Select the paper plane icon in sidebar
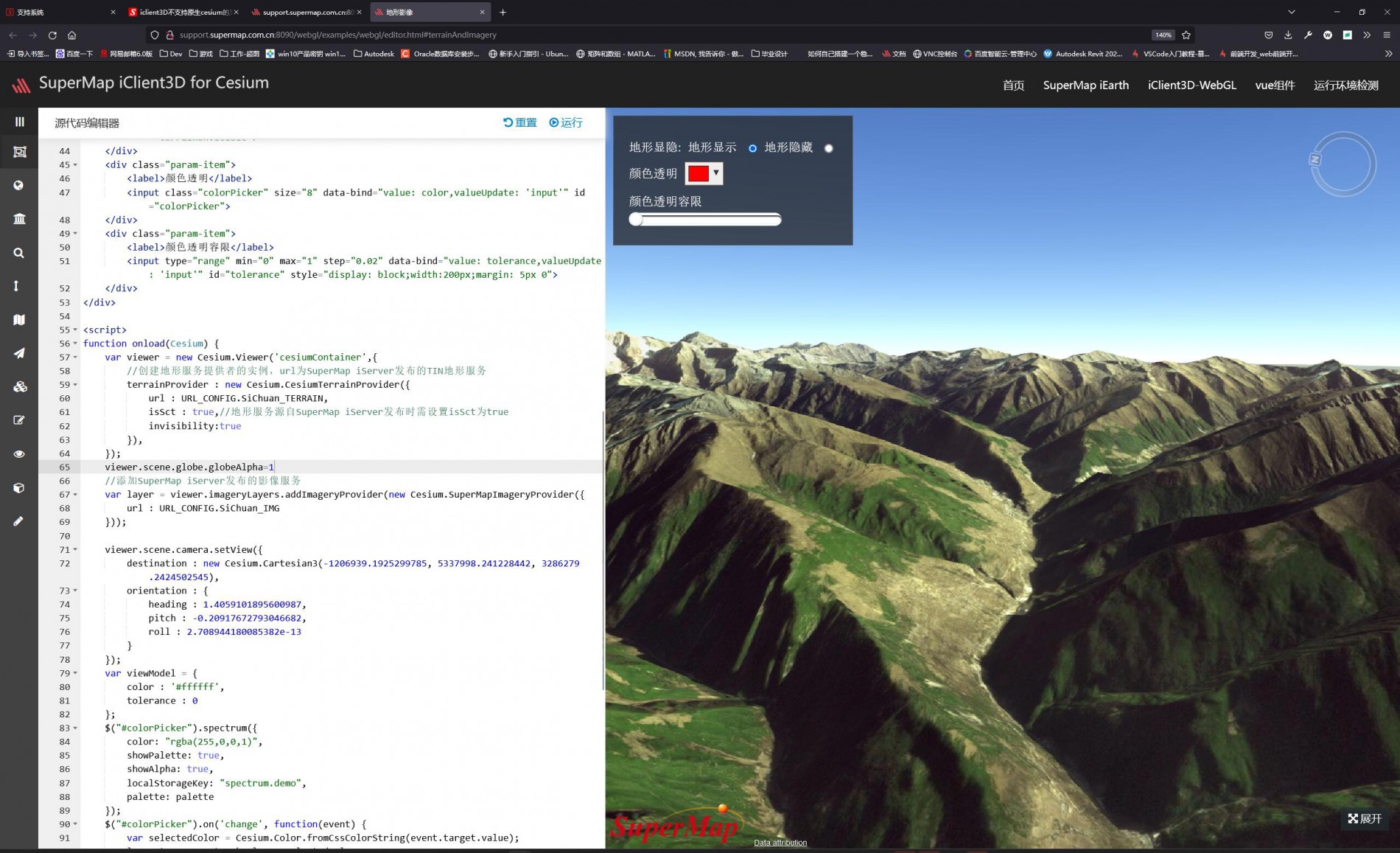 pyautogui.click(x=19, y=353)
